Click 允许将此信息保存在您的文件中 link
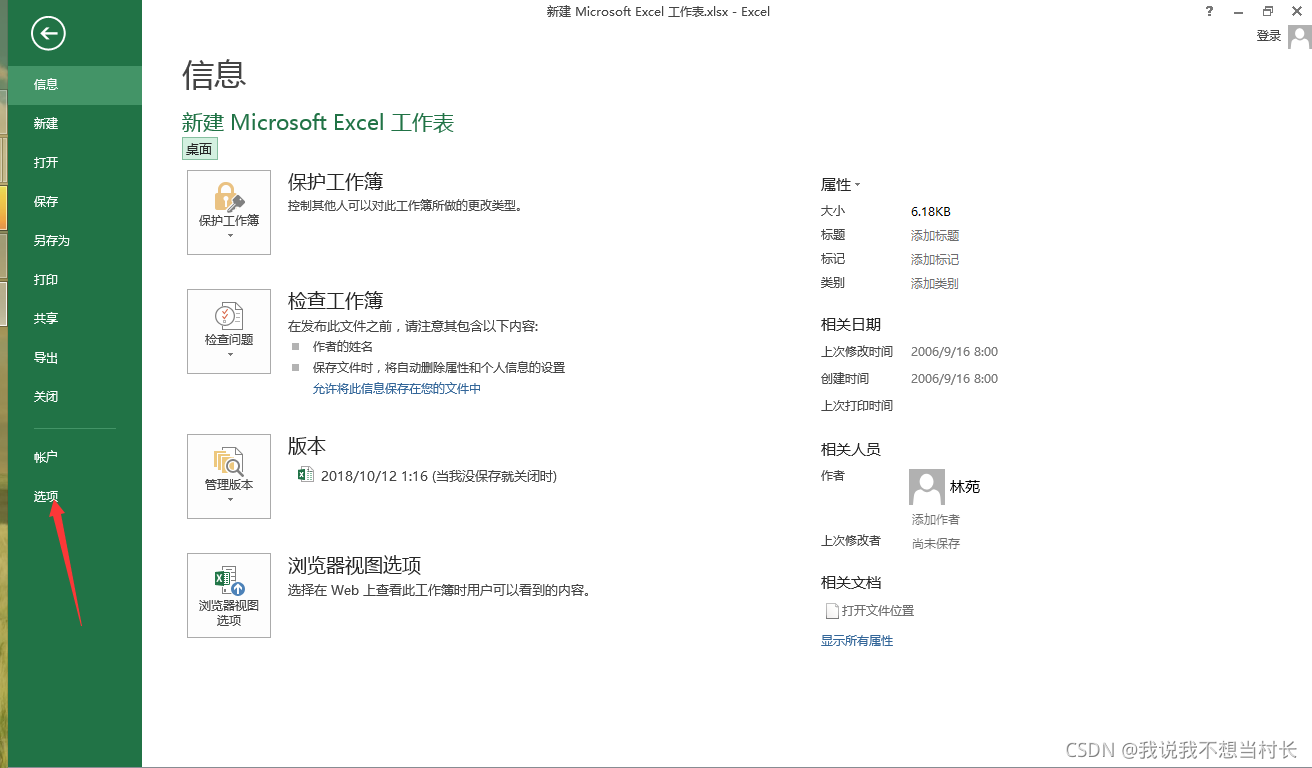Image resolution: width=1312 pixels, height=768 pixels. click(397, 389)
